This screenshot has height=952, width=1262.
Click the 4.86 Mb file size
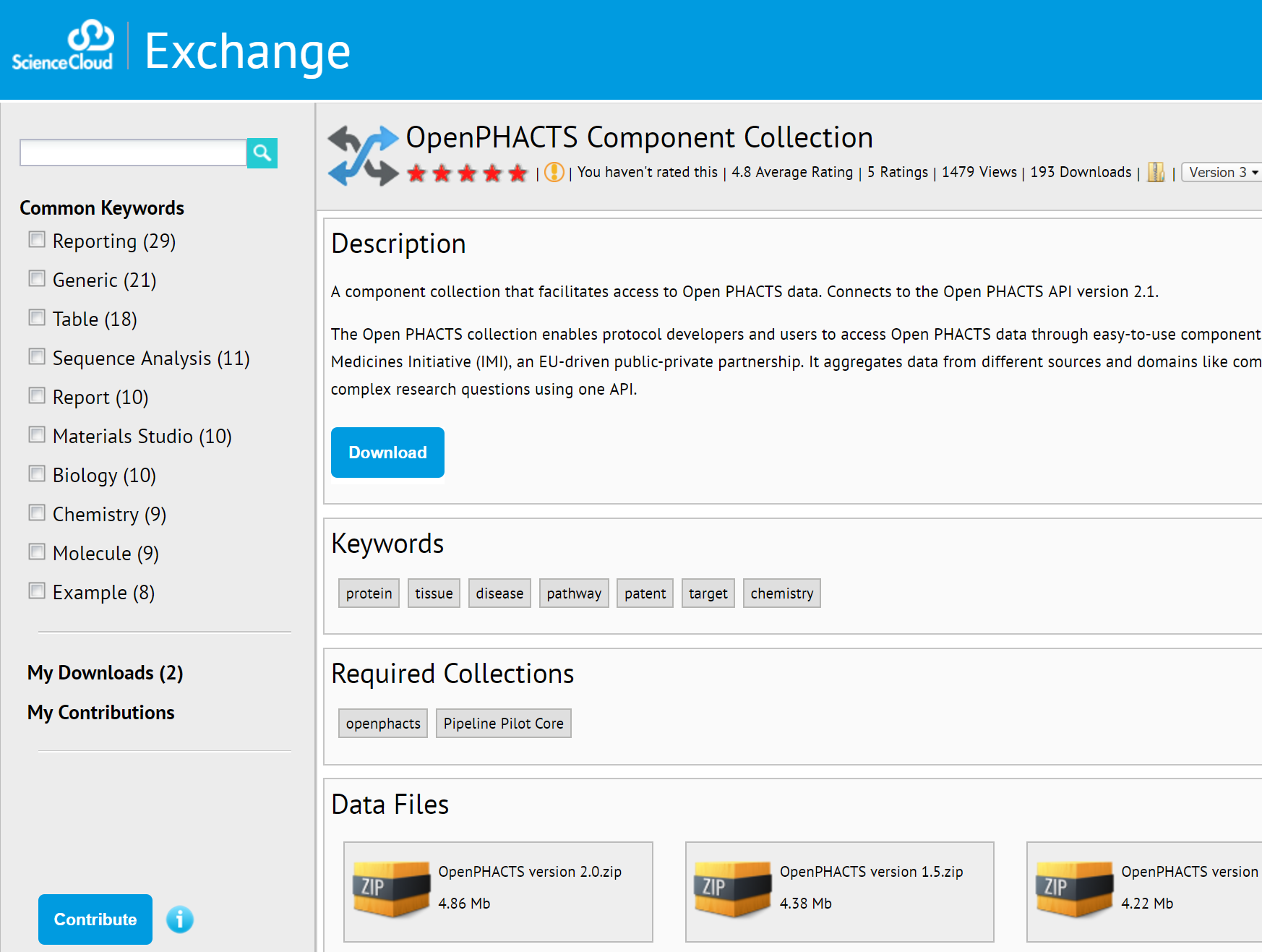(464, 904)
